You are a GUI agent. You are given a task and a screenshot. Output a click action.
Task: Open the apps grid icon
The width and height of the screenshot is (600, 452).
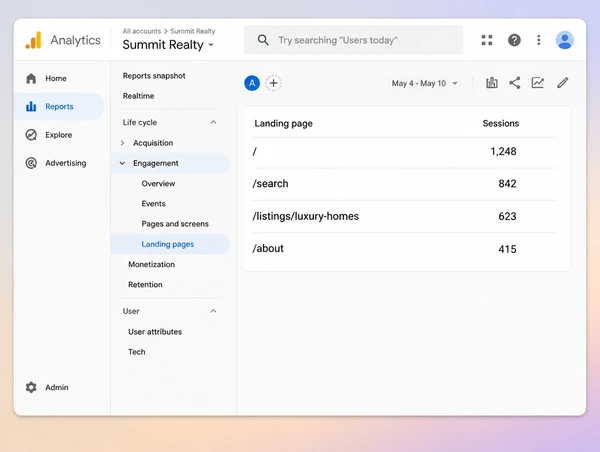487,40
